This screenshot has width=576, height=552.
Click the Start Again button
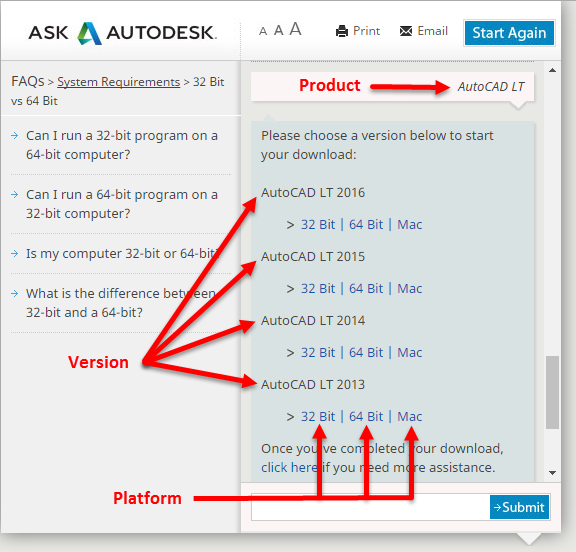(x=509, y=33)
